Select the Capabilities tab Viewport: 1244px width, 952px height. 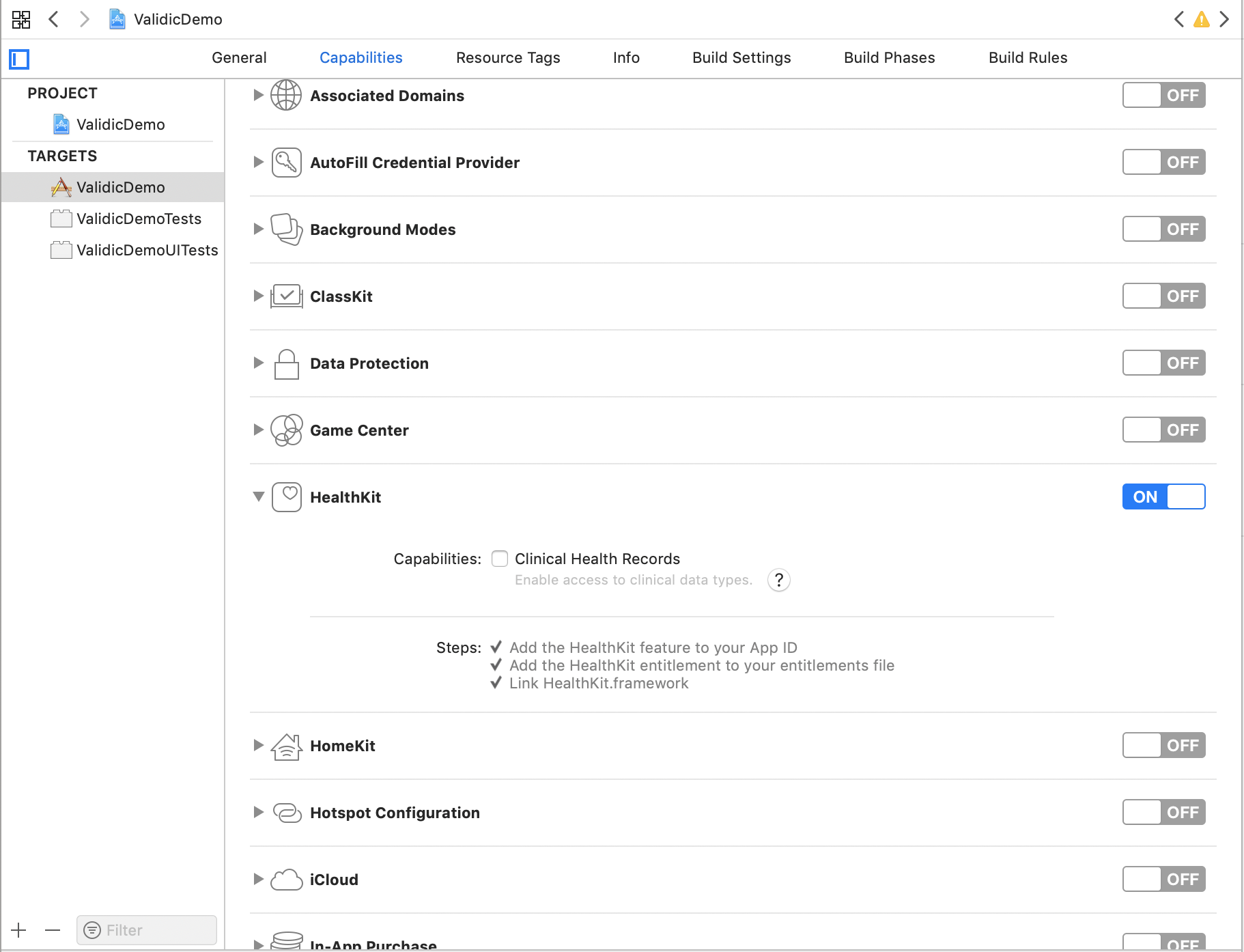(361, 58)
